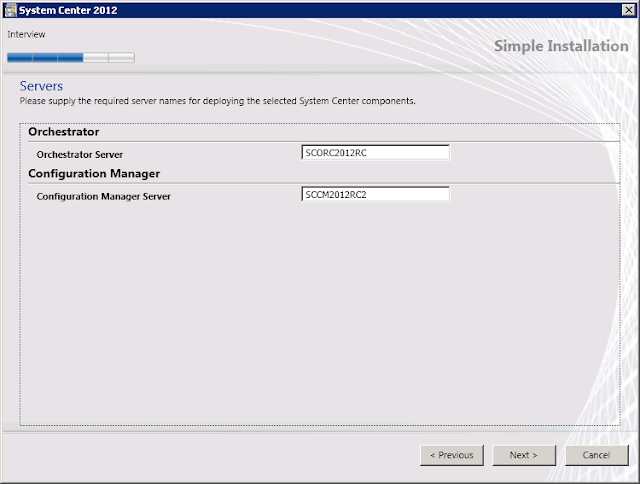
Task: Cancel the Simple Installation wizard
Action: (x=596, y=455)
